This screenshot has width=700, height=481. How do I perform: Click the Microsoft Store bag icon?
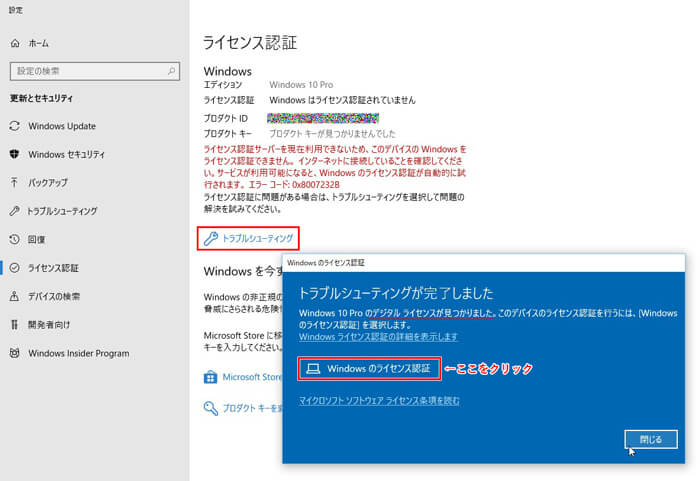pyautogui.click(x=210, y=377)
